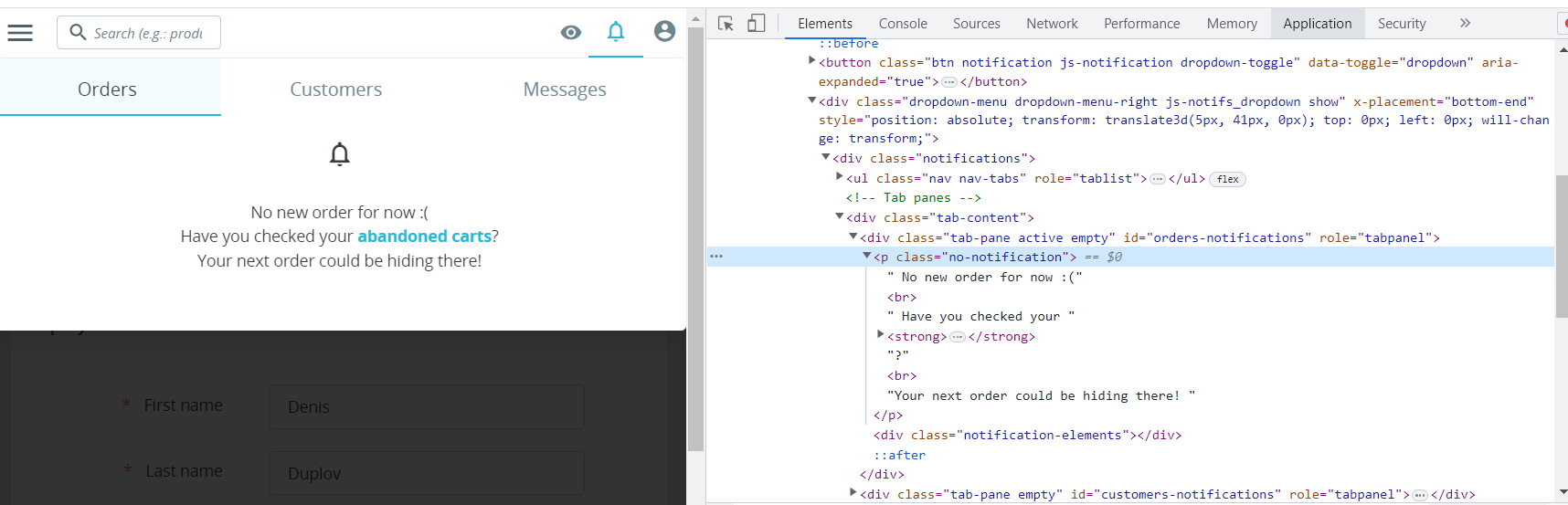Click the Last name field with Duplov
This screenshot has height=505, width=1568.
[427, 473]
